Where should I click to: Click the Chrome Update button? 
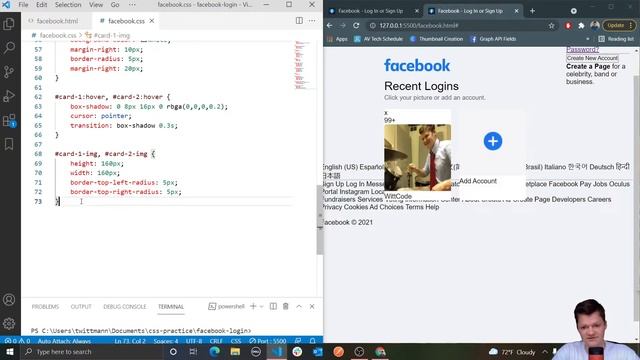pyautogui.click(x=620, y=25)
